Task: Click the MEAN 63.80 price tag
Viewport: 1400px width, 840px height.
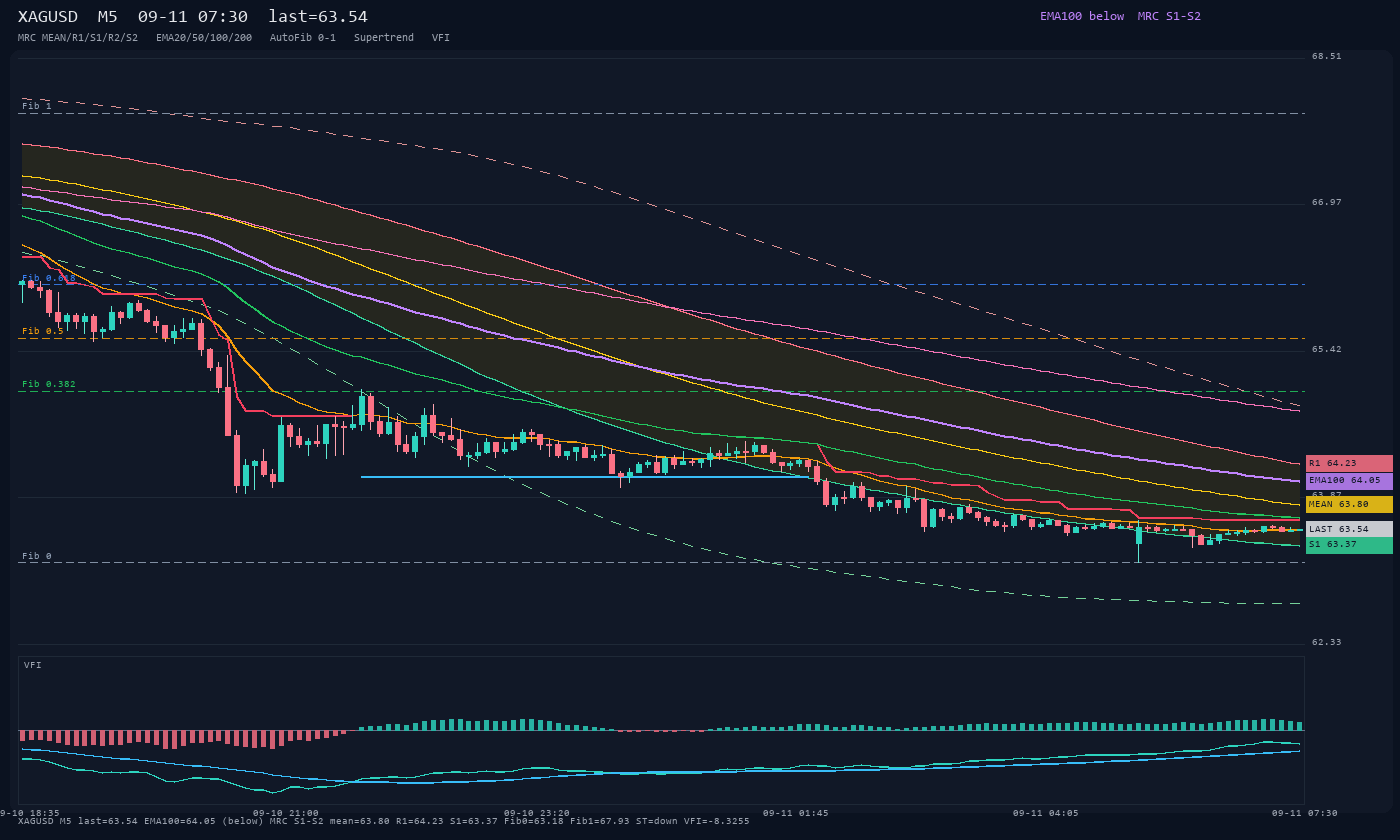Action: click(1349, 505)
